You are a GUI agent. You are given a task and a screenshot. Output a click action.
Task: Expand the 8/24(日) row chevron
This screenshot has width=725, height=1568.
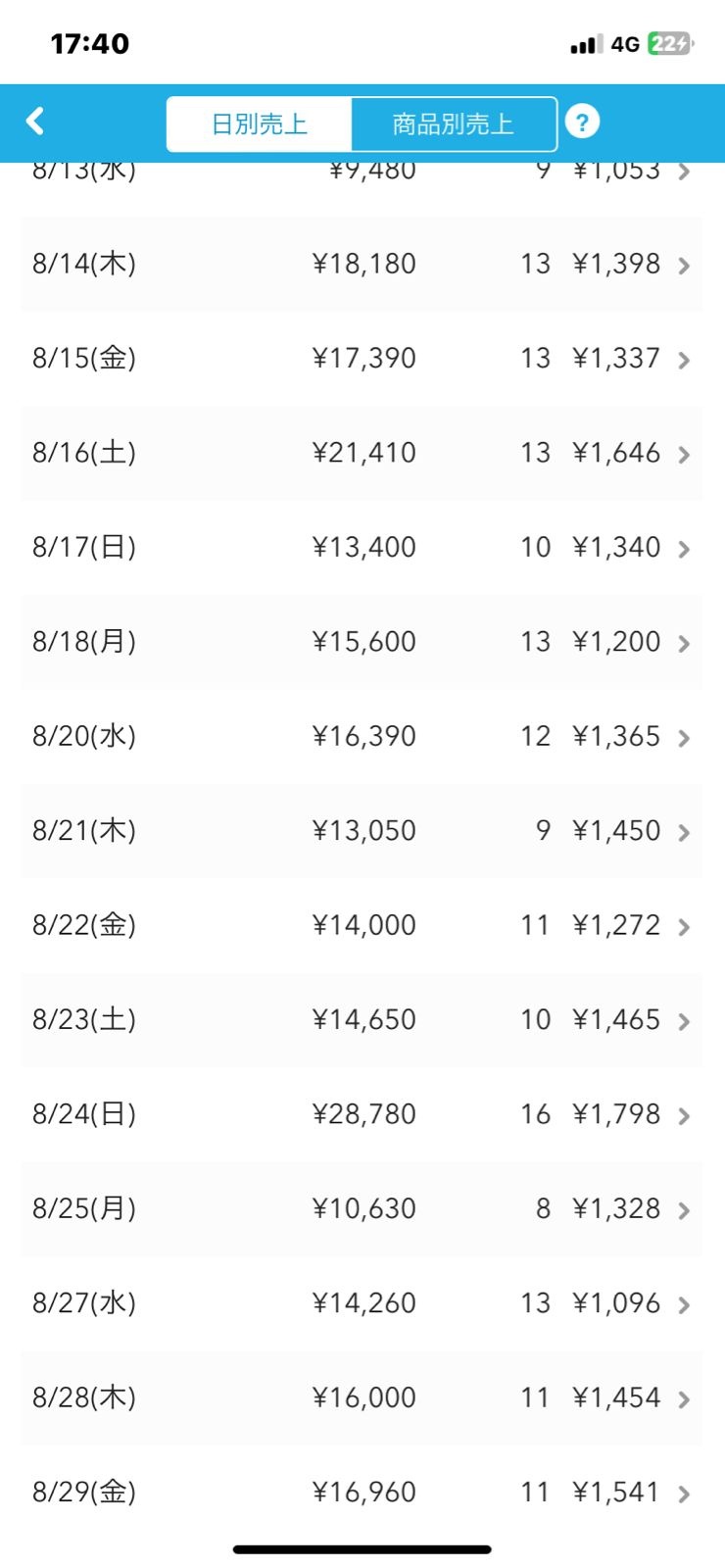[x=684, y=1116]
